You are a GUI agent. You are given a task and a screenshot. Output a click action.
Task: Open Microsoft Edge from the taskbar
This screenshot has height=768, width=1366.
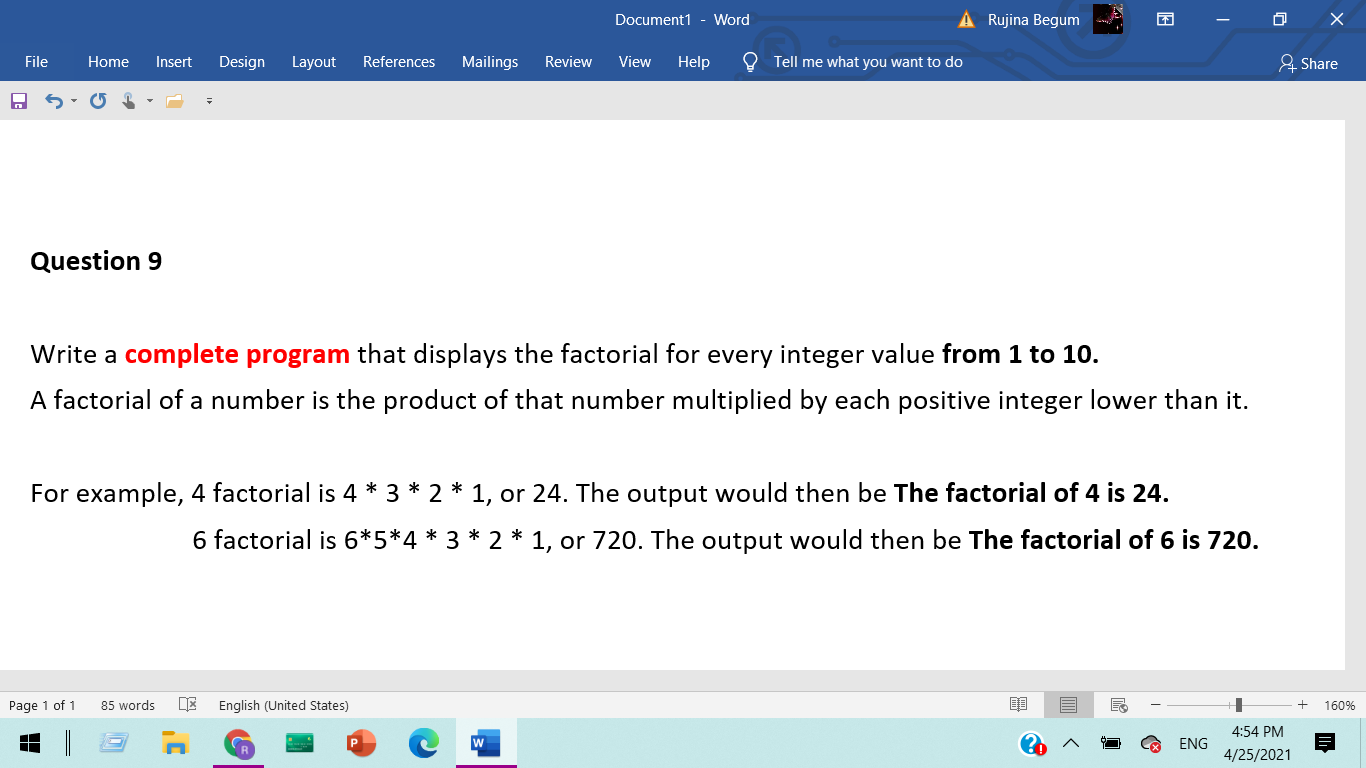click(x=423, y=743)
